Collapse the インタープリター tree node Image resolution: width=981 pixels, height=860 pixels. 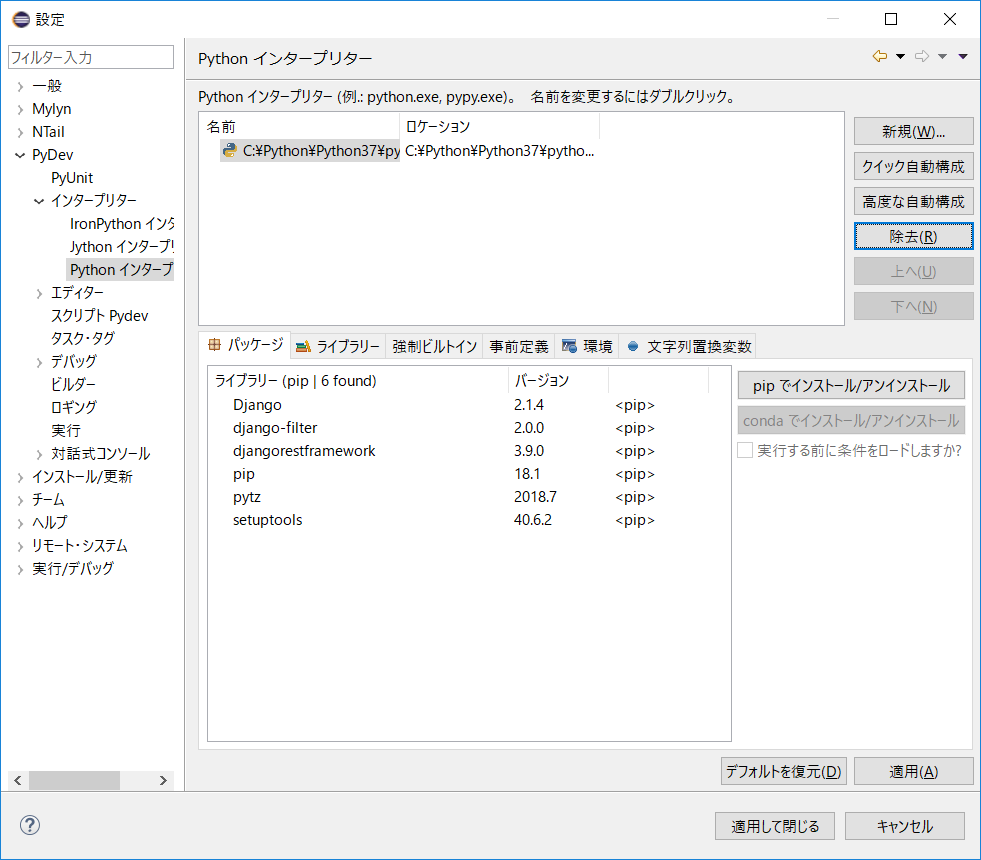(39, 201)
